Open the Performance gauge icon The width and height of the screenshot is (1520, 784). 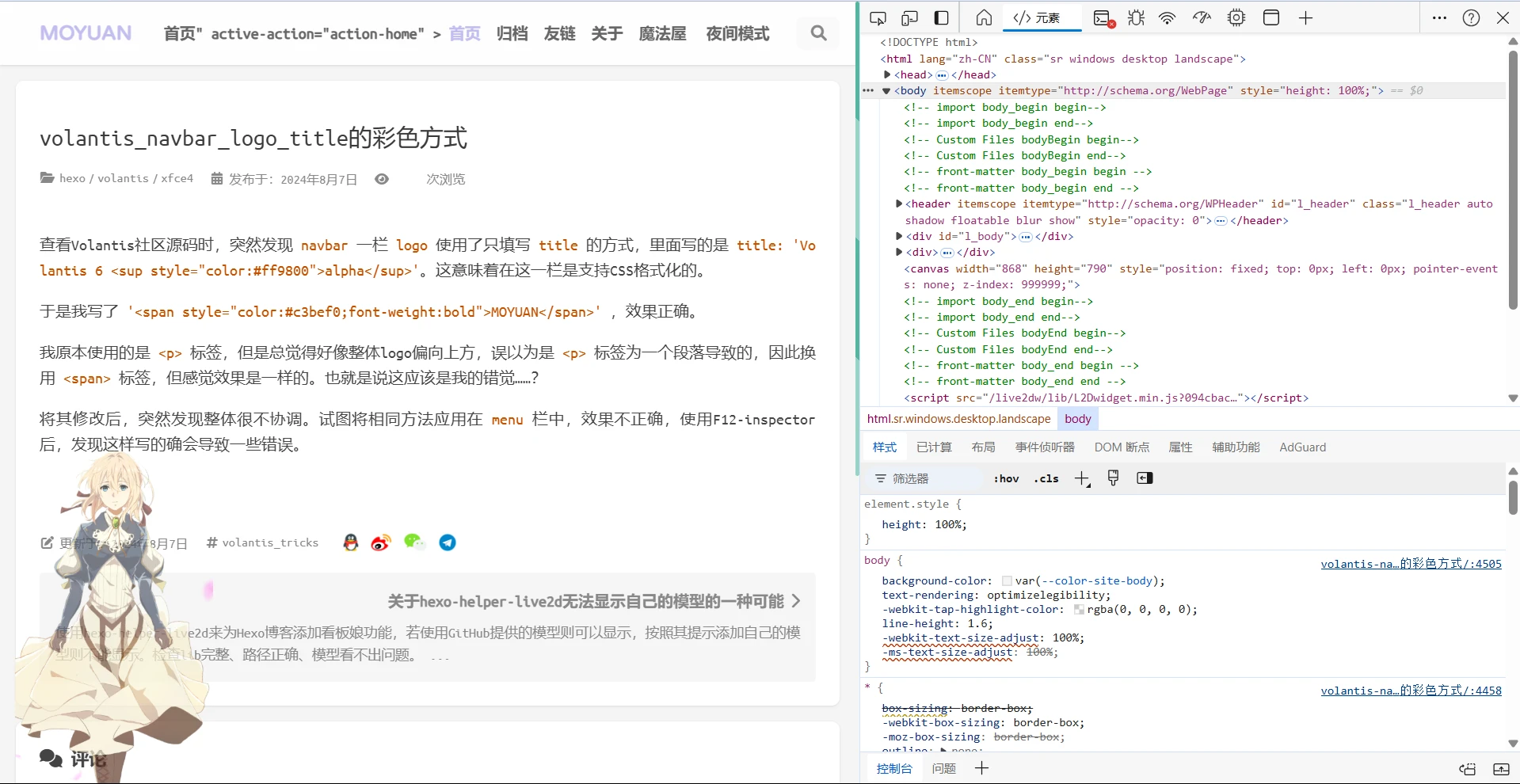pyautogui.click(x=1202, y=18)
